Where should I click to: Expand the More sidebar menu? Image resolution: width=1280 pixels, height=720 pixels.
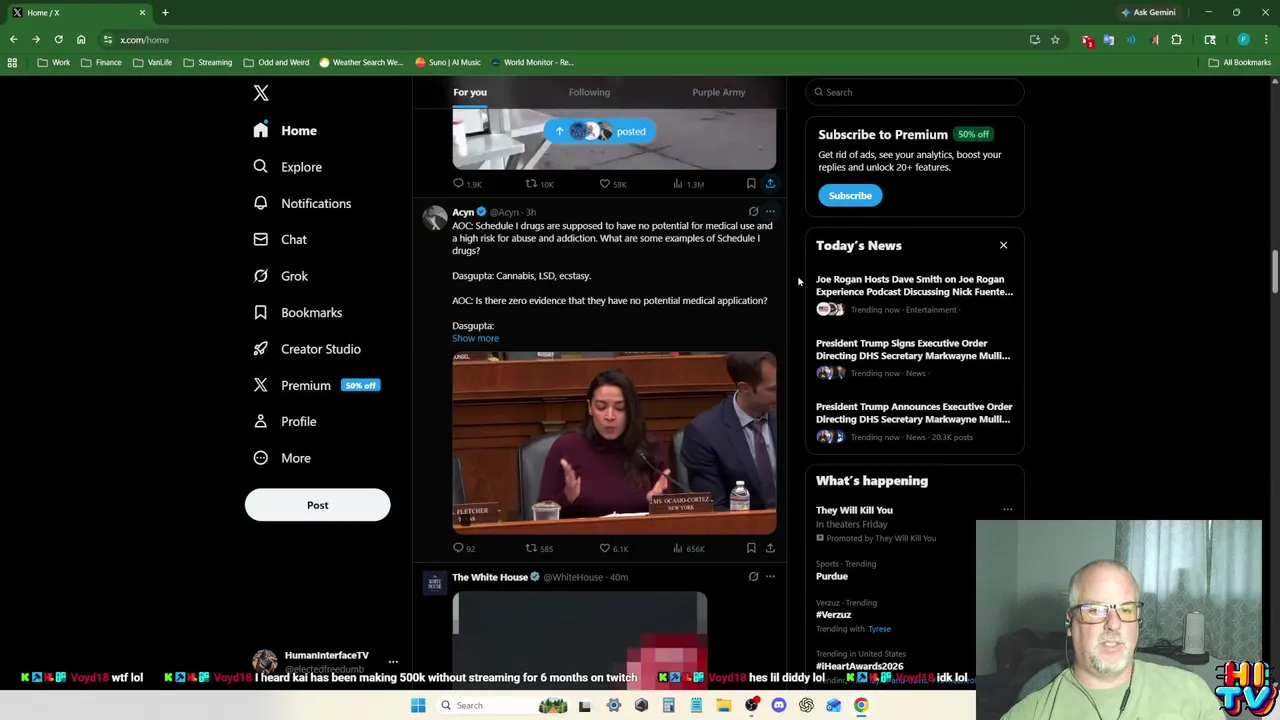coord(282,458)
